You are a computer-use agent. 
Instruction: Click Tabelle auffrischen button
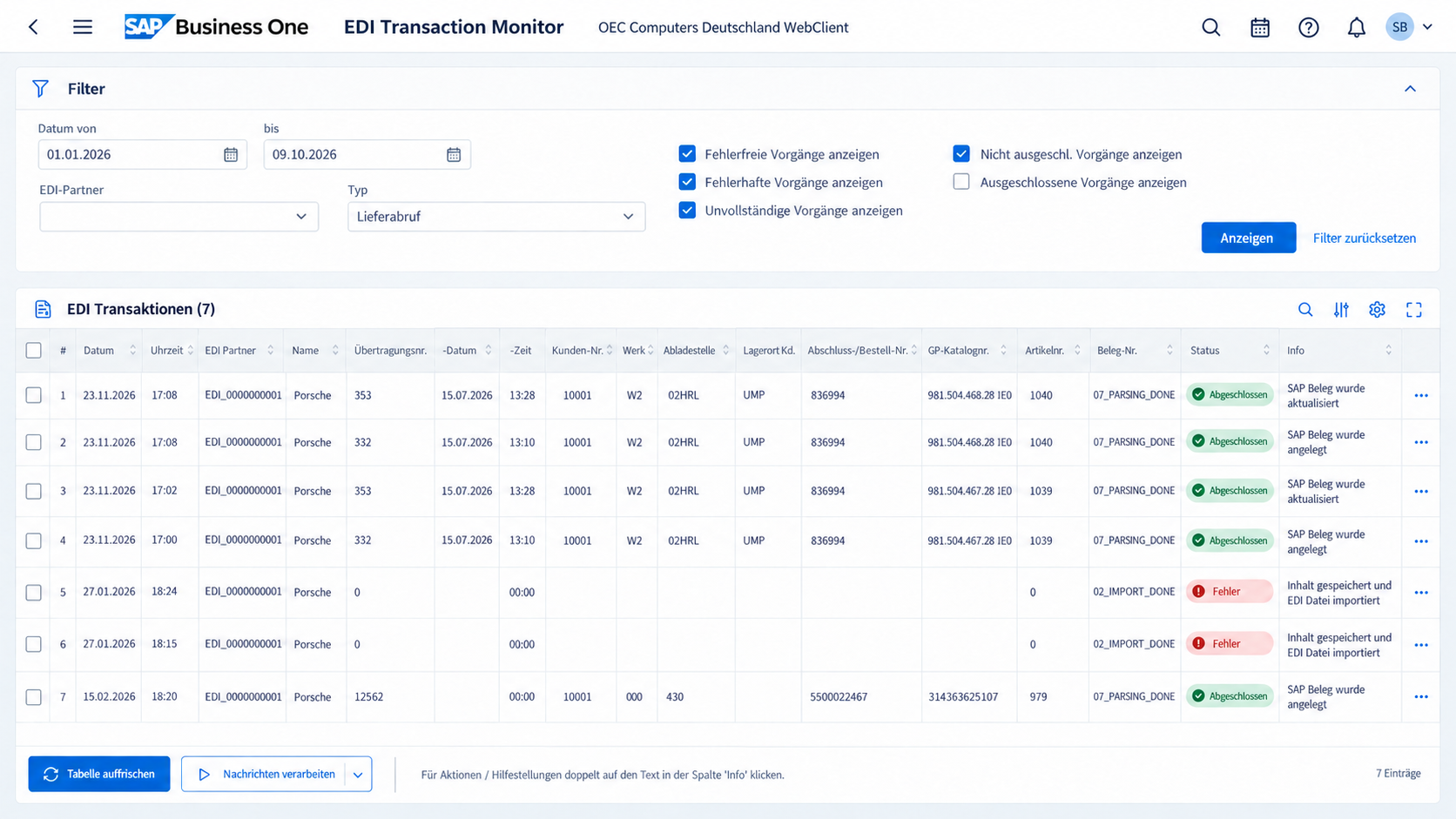tap(99, 775)
